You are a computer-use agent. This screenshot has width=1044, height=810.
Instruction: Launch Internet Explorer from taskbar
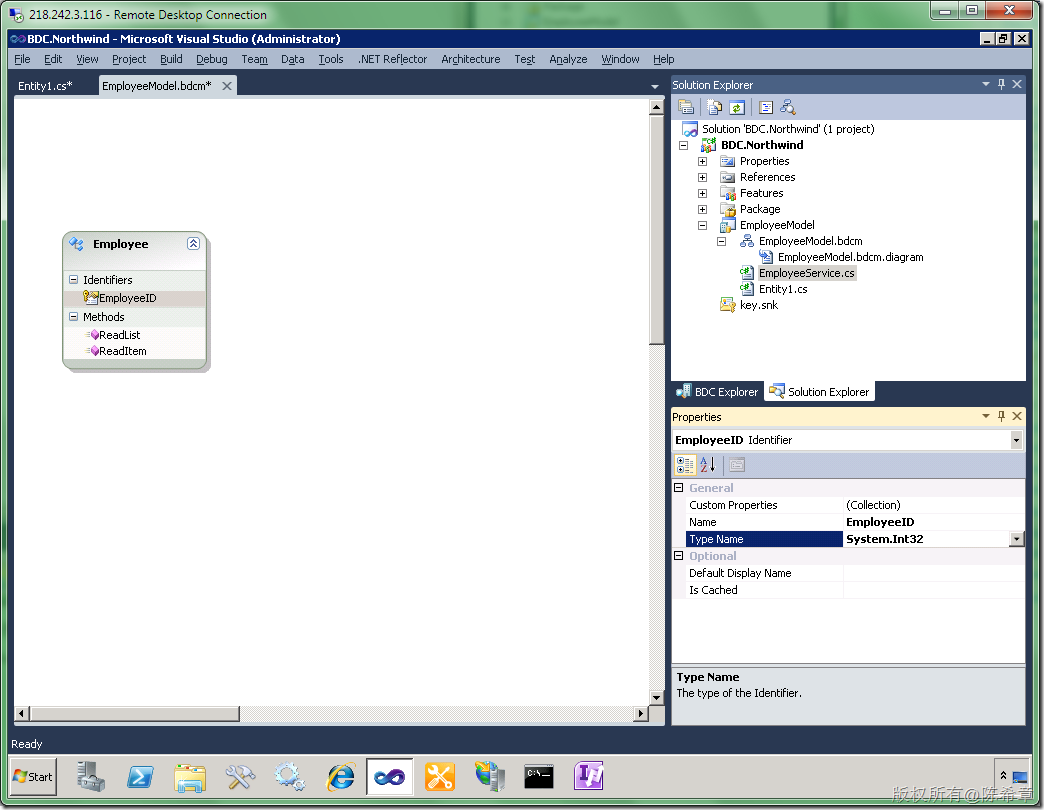pos(340,777)
